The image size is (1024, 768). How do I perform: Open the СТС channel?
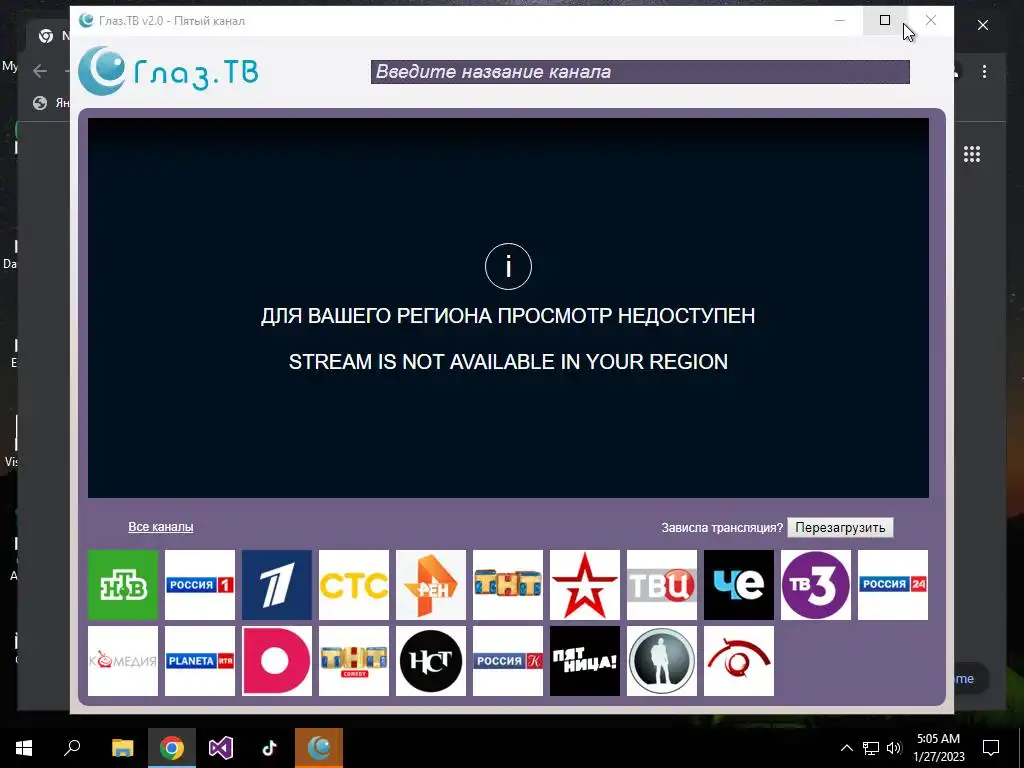point(354,584)
